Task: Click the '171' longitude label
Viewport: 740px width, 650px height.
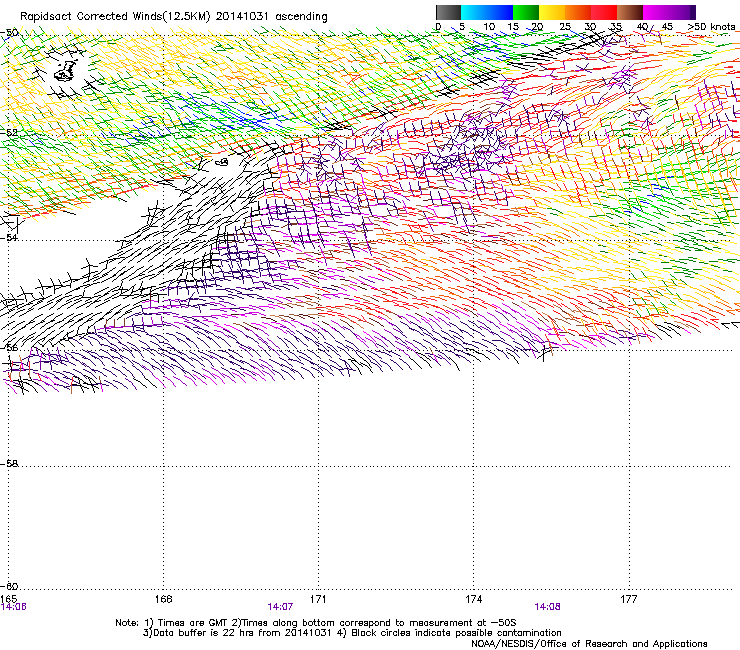Action: click(318, 599)
